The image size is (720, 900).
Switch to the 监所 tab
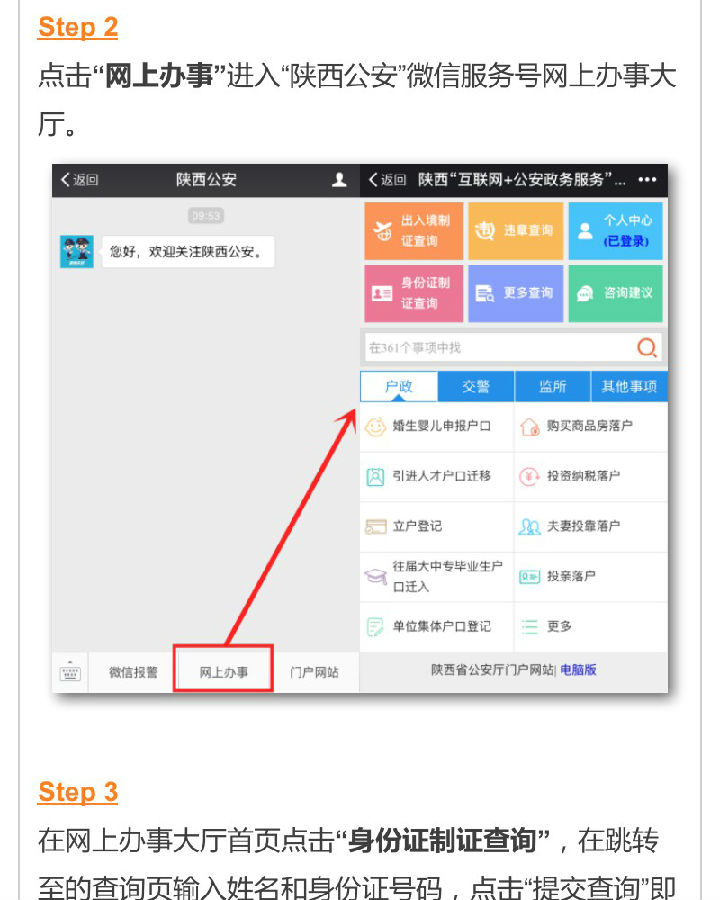point(552,386)
